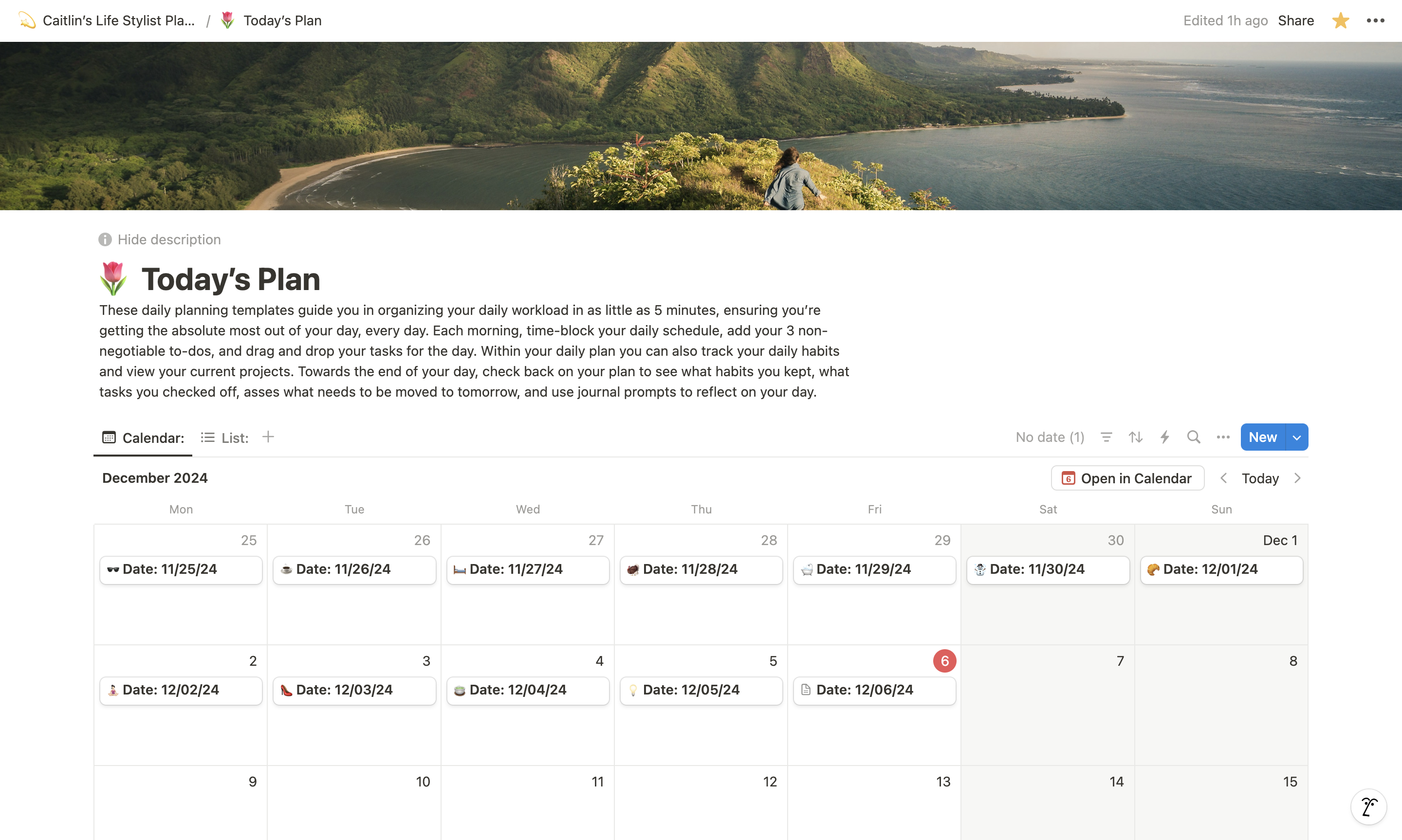
Task: Expand the New button dropdown arrow
Action: (1296, 437)
